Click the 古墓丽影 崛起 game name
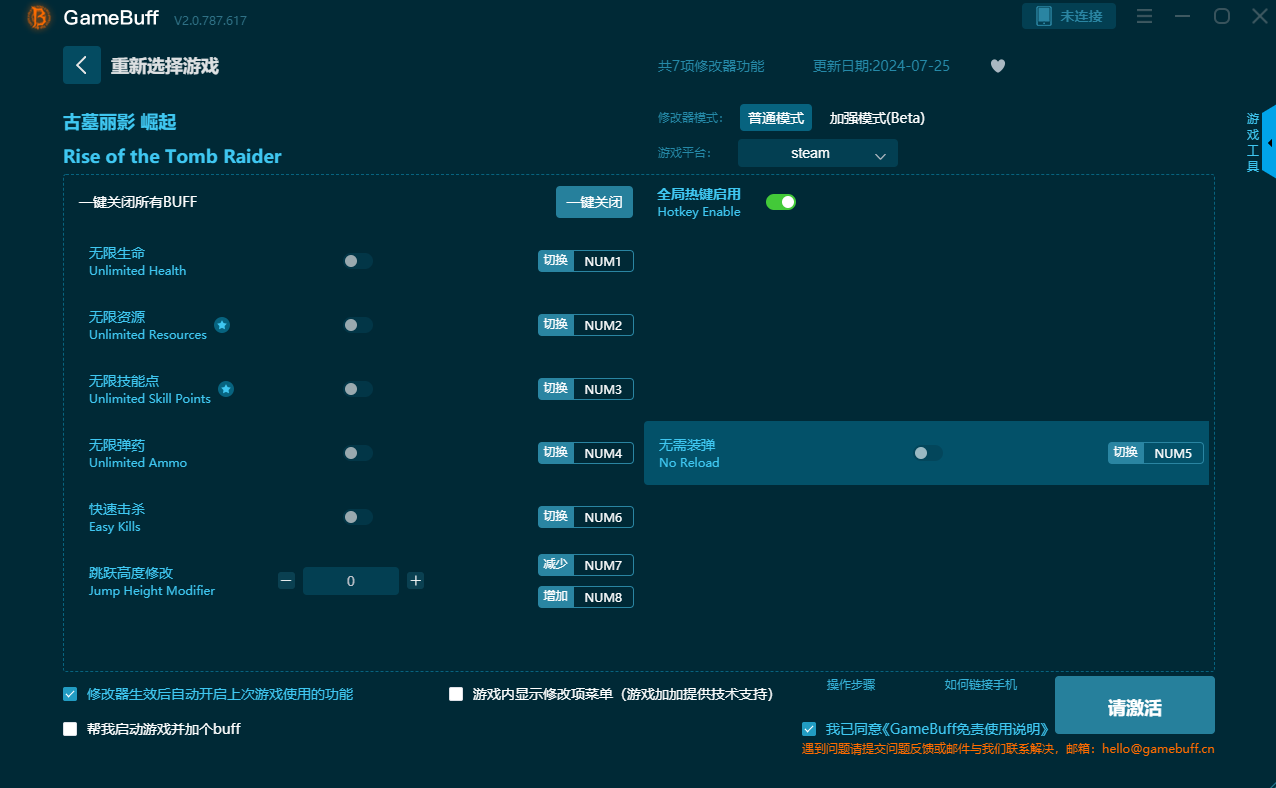The width and height of the screenshot is (1276, 788). click(x=120, y=122)
